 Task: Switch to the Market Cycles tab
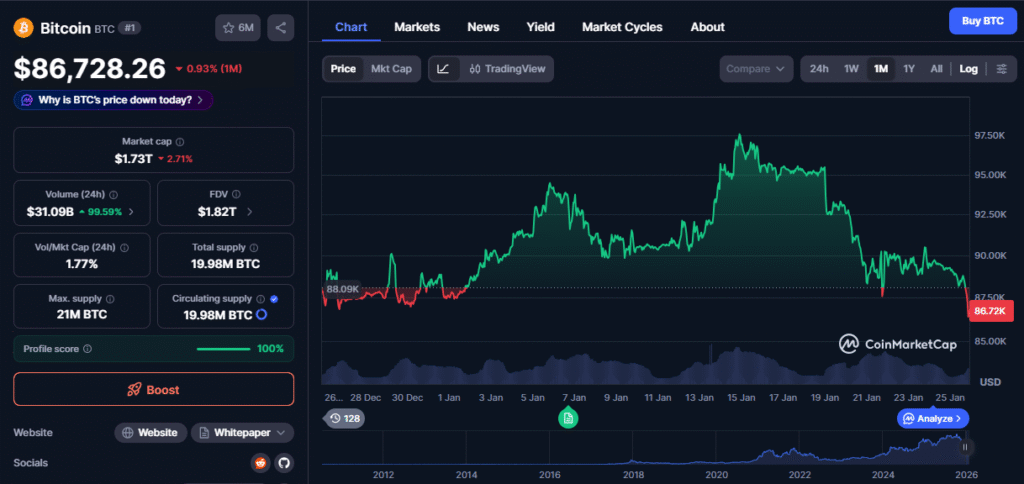(621, 27)
